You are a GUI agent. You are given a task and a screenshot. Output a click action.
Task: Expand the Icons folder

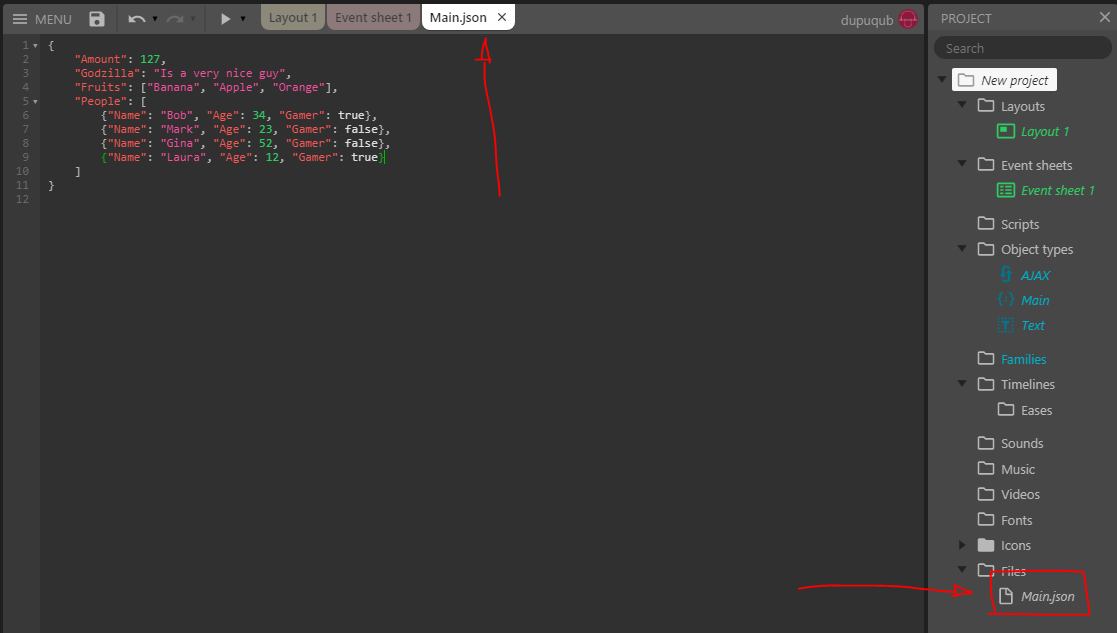point(962,545)
